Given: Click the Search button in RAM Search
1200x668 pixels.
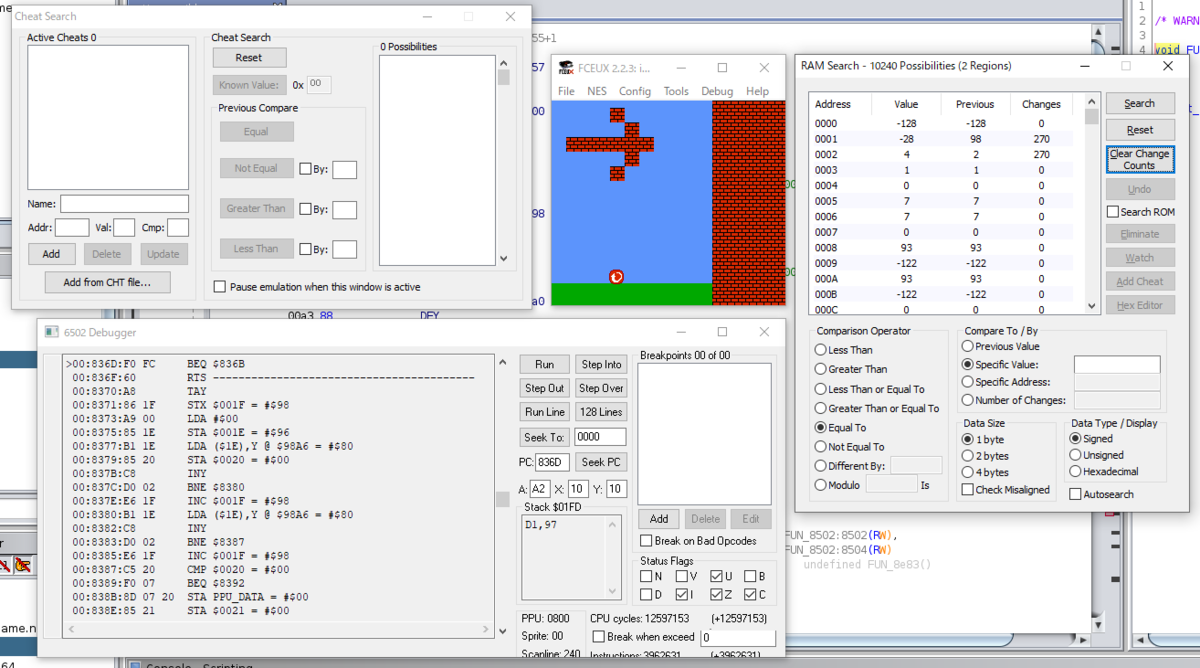Looking at the screenshot, I should [1139, 103].
